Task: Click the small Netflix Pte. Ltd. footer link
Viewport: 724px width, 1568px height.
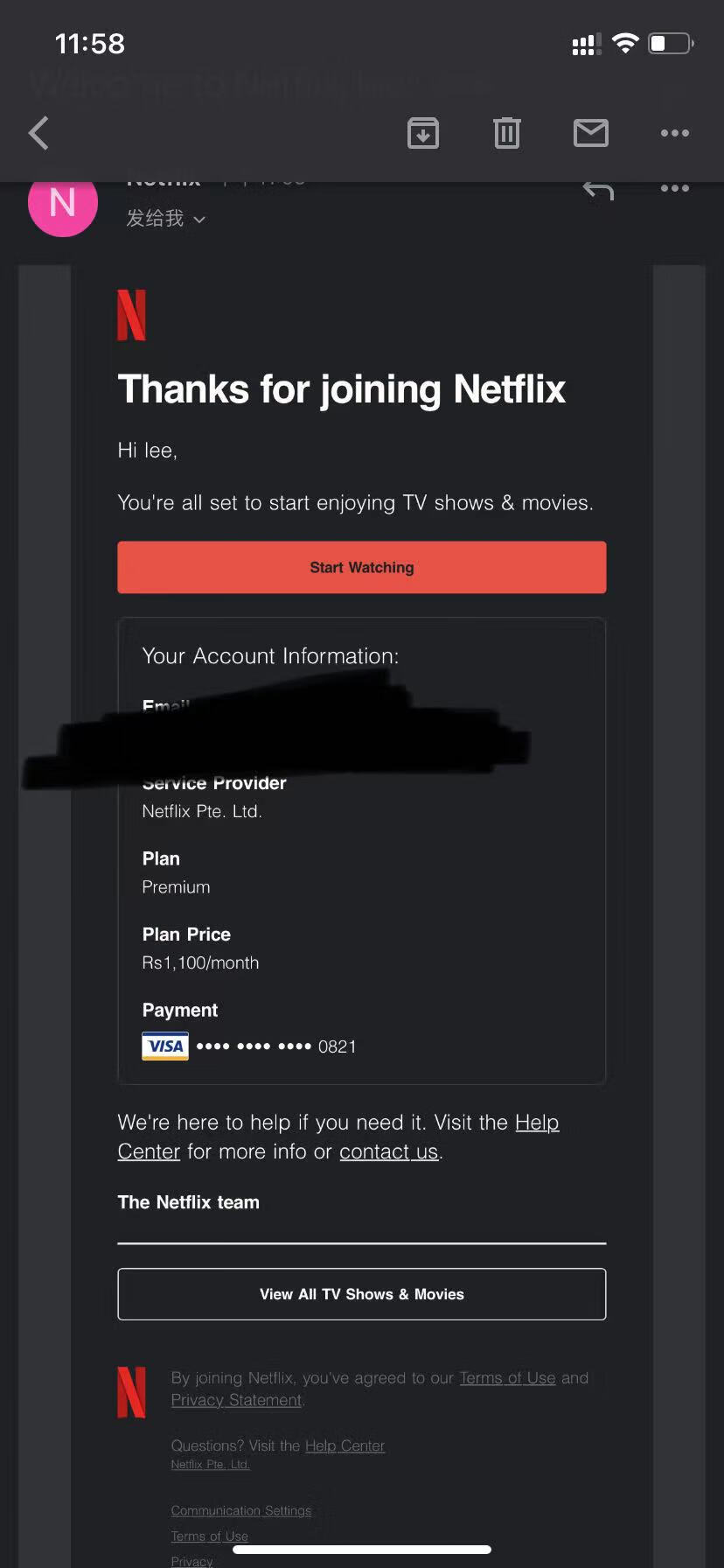Action: click(x=210, y=1464)
